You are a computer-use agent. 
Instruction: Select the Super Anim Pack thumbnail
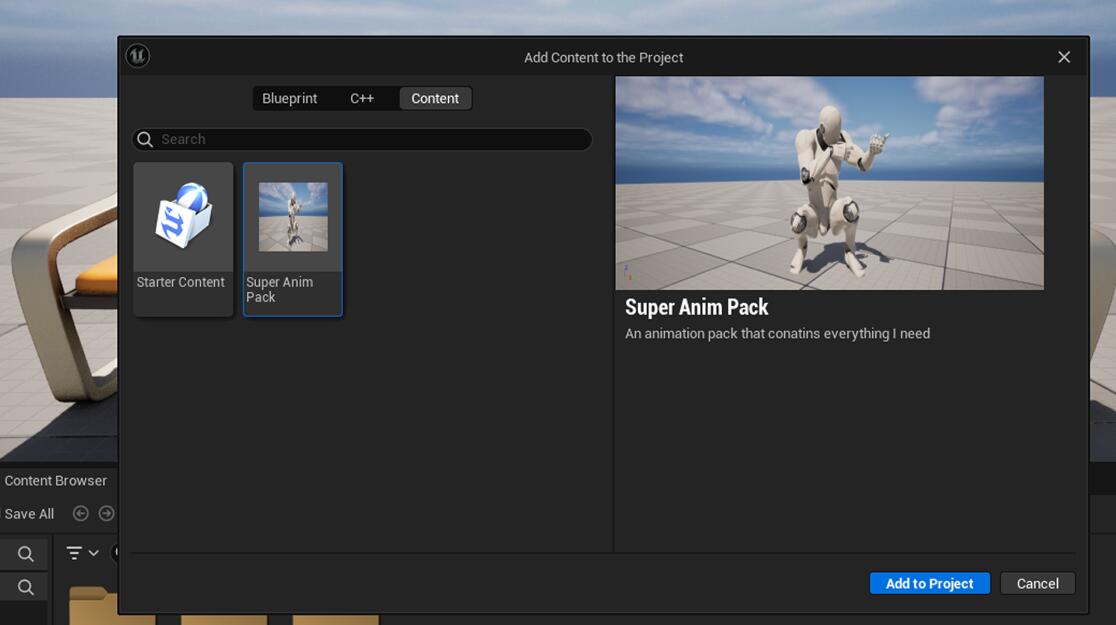(293, 217)
